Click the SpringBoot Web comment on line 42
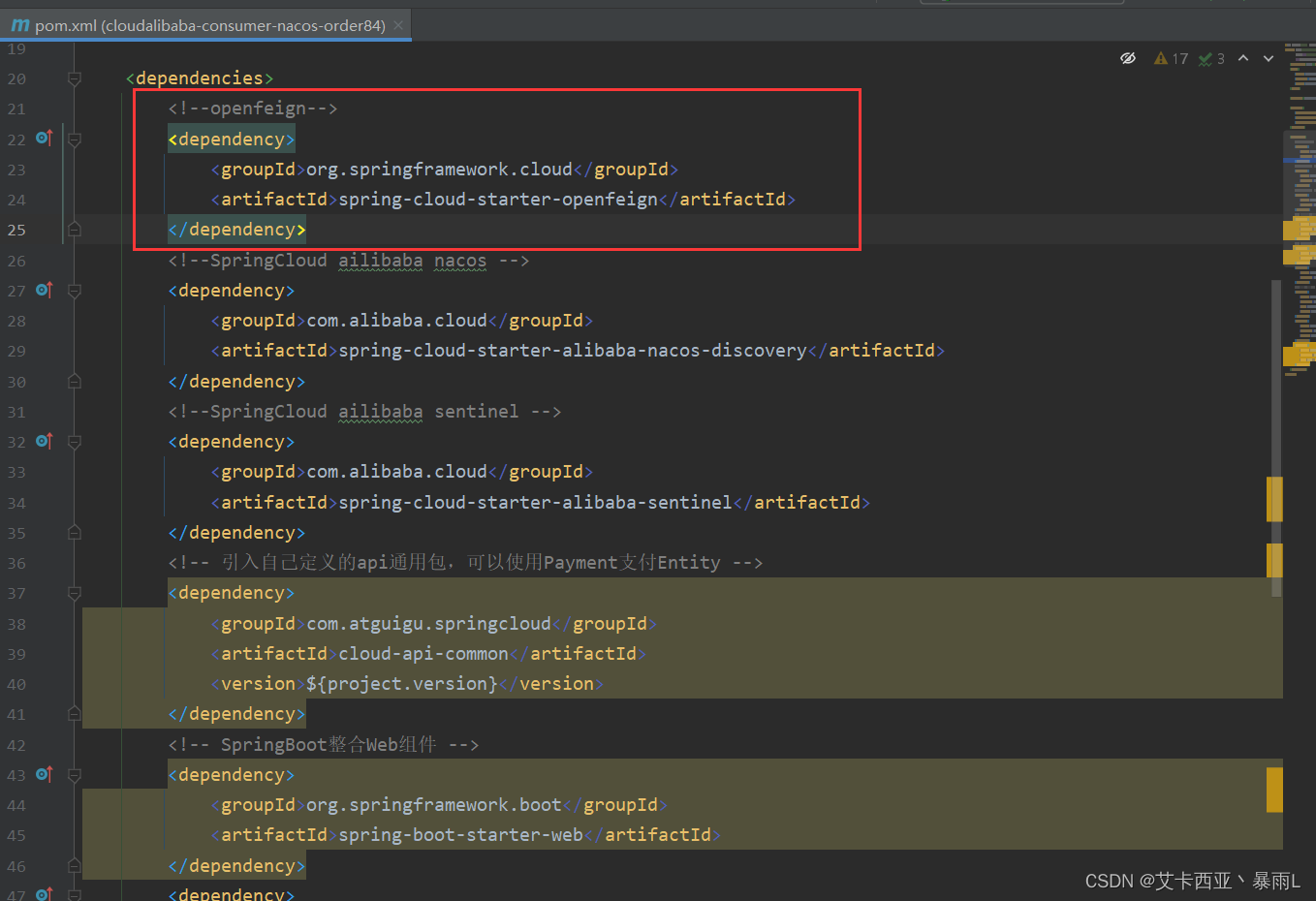Viewport: 1316px width, 901px height. click(324, 745)
